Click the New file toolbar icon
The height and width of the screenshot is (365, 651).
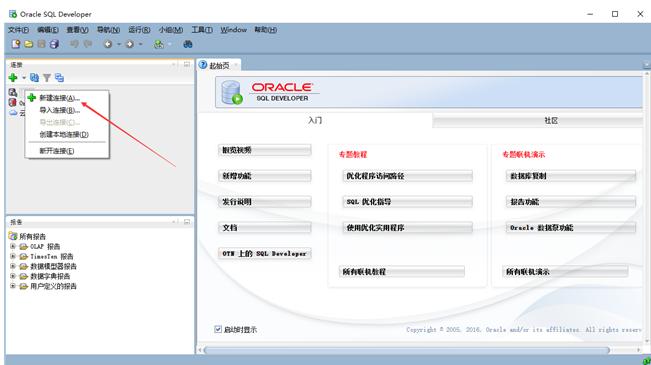coord(16,44)
